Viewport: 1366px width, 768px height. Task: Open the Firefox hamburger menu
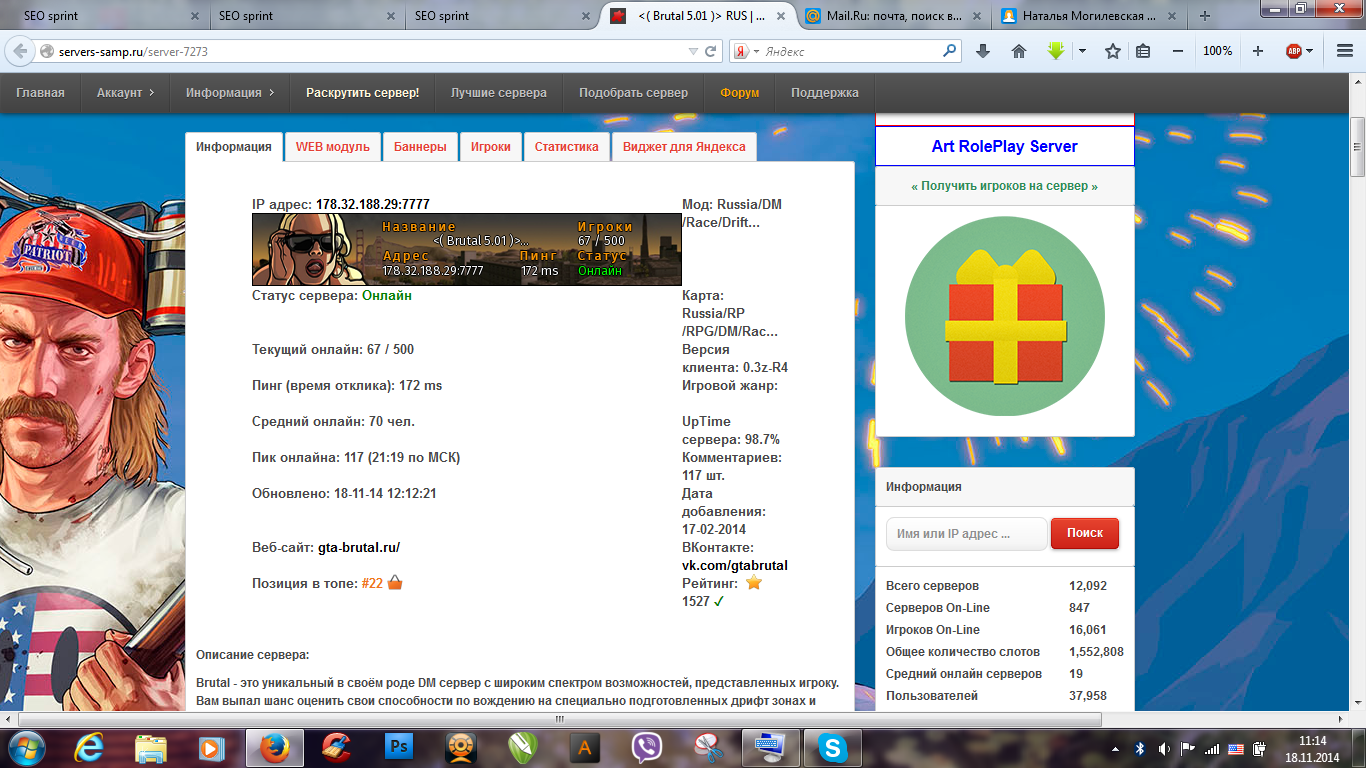pyautogui.click(x=1344, y=51)
